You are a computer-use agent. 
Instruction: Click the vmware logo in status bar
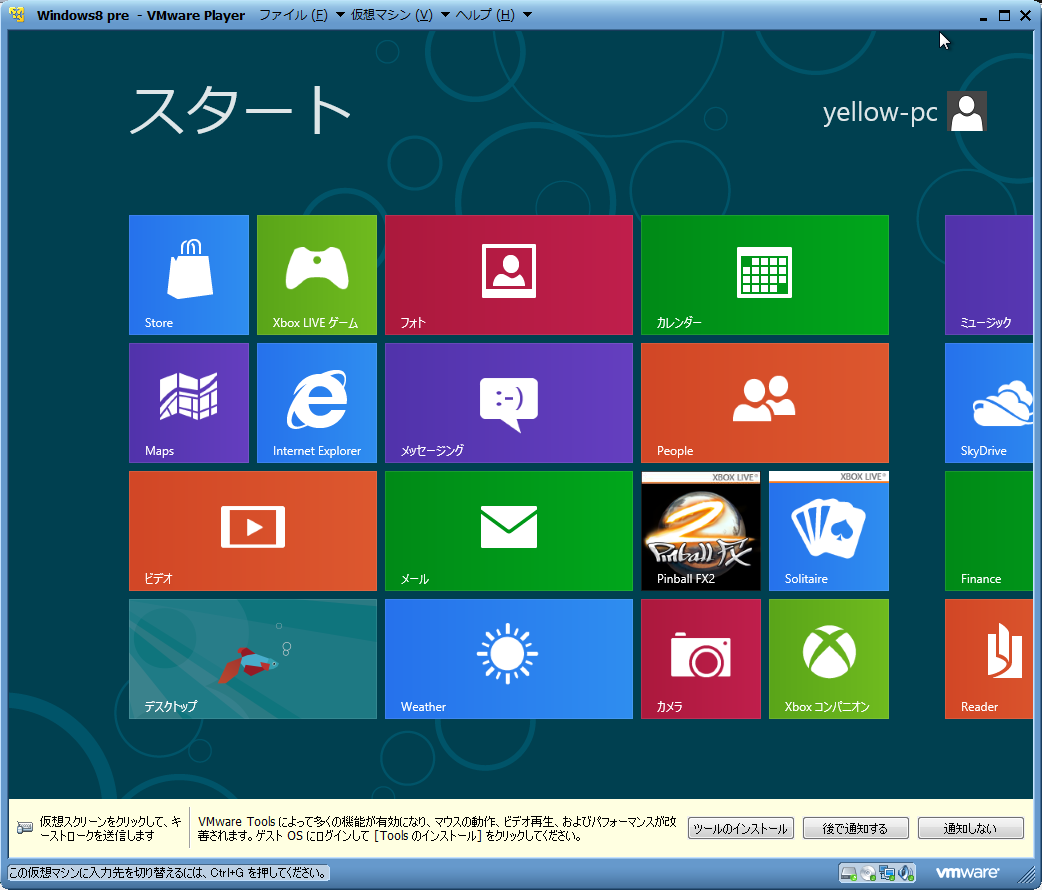coord(968,872)
